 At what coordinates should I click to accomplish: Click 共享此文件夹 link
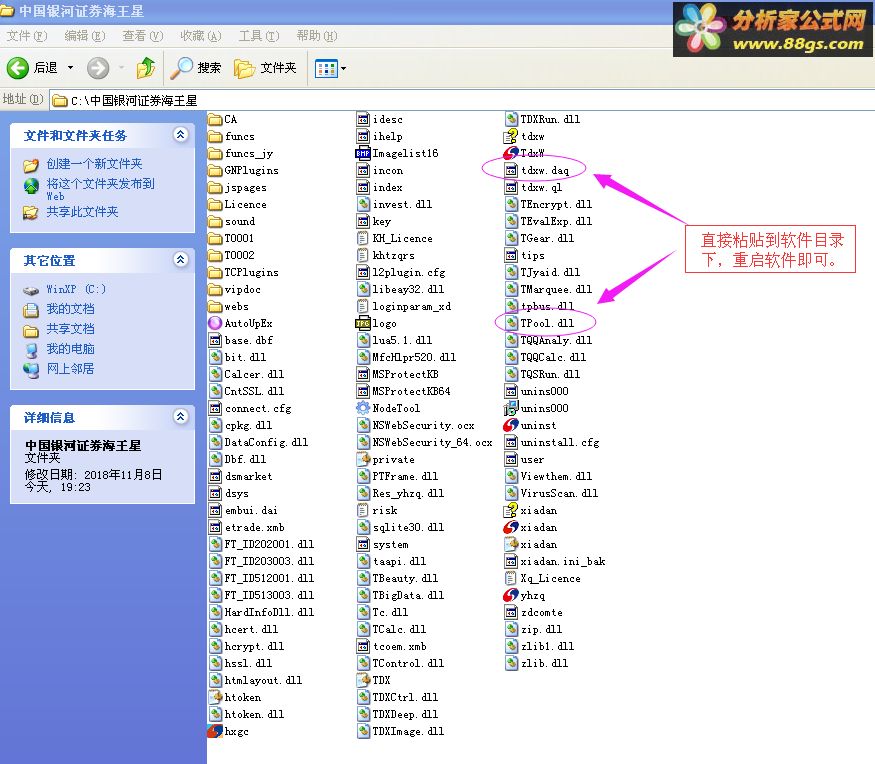[x=83, y=212]
